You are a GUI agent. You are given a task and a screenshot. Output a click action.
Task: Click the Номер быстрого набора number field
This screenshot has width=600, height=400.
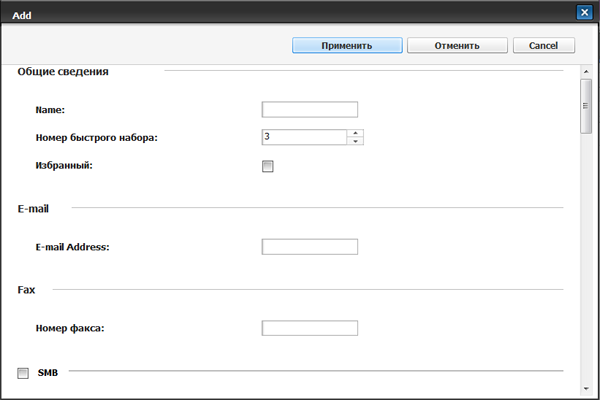[x=304, y=137]
